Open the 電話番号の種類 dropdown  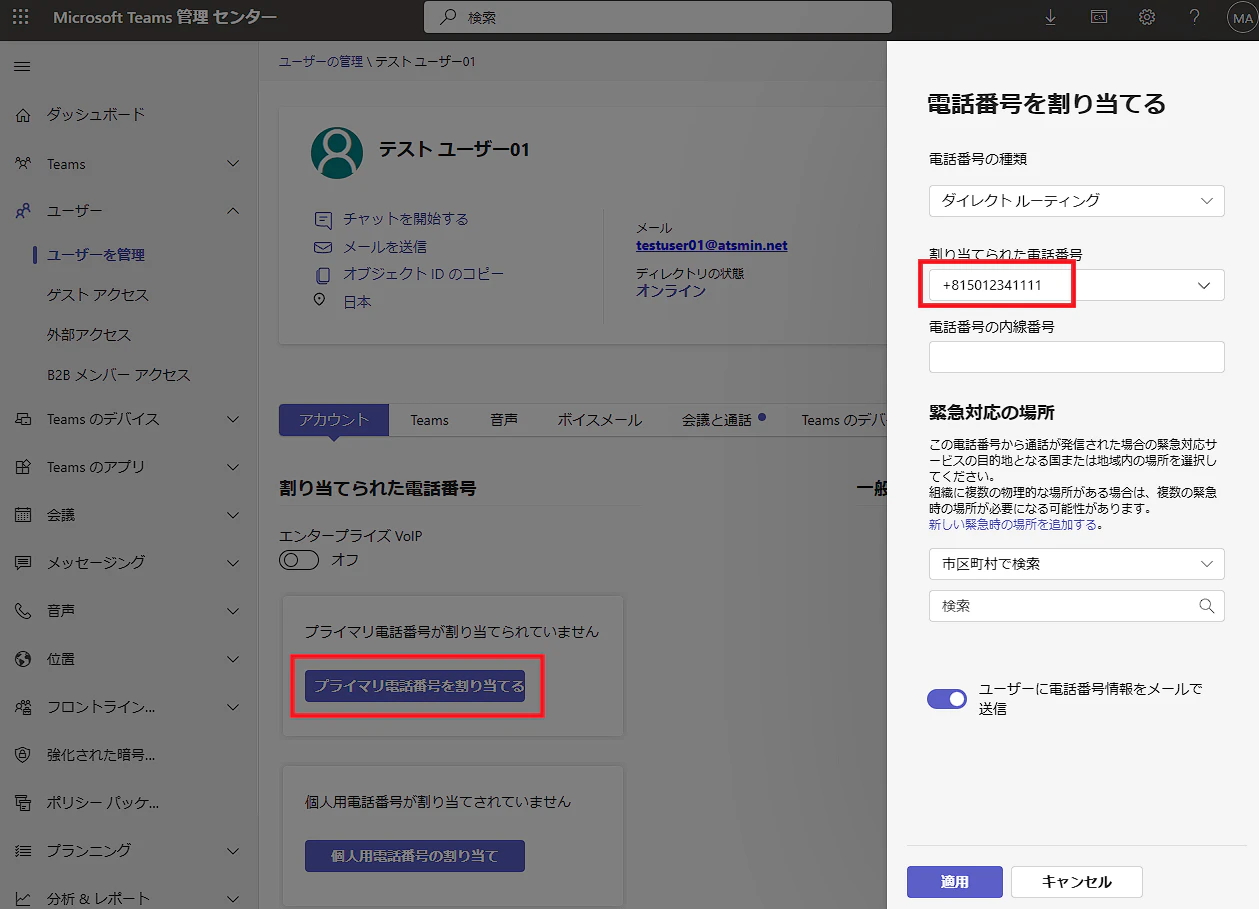(1076, 200)
